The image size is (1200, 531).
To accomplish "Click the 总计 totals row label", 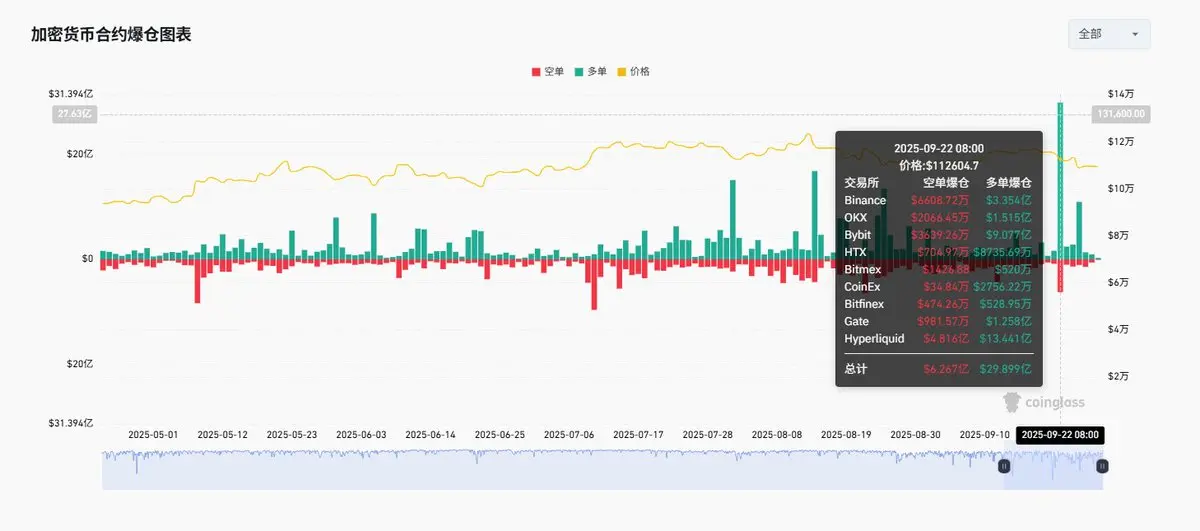I will tap(855, 369).
